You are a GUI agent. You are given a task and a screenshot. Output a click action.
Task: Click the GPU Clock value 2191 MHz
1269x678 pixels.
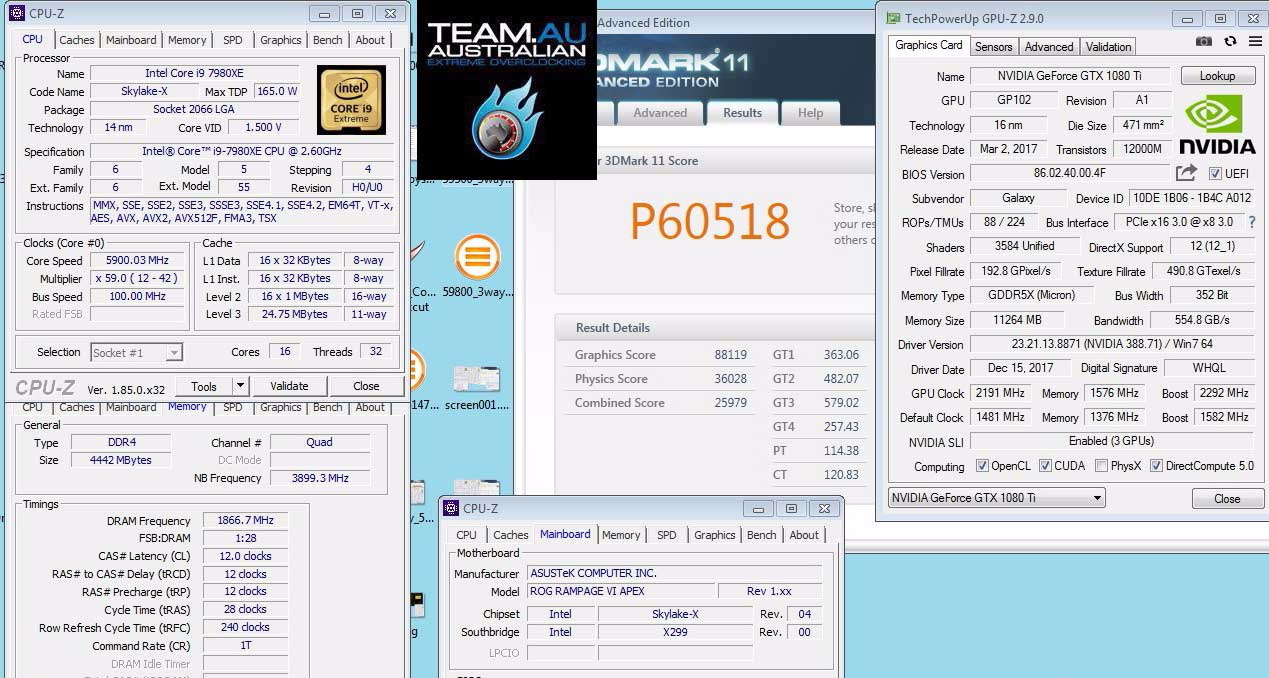[x=998, y=393]
